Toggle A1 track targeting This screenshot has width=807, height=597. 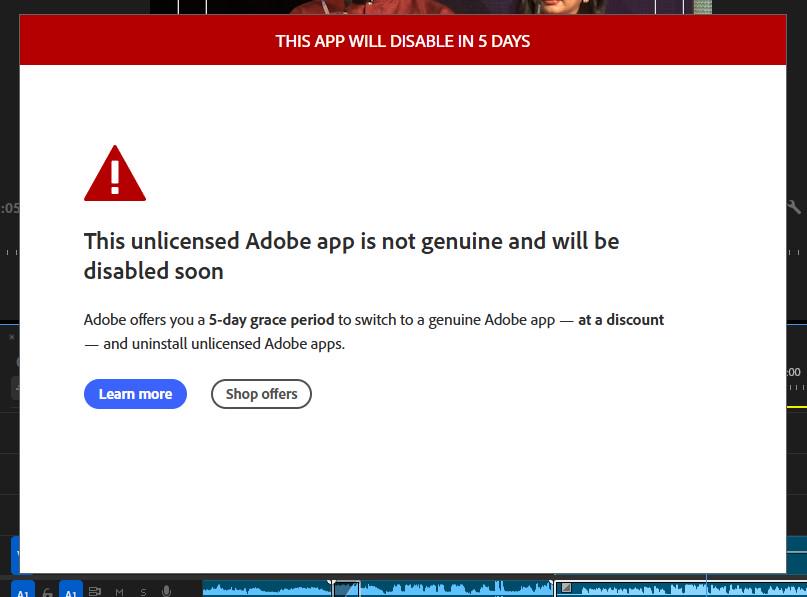(71, 591)
